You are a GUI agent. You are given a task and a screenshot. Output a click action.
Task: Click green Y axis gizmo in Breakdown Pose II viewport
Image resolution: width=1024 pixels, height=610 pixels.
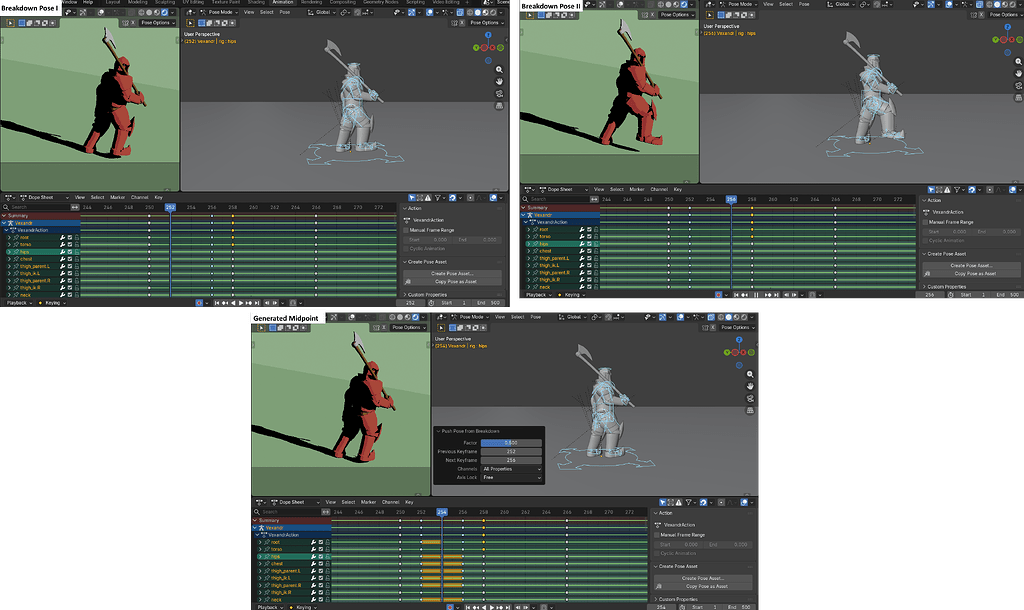tap(995, 40)
